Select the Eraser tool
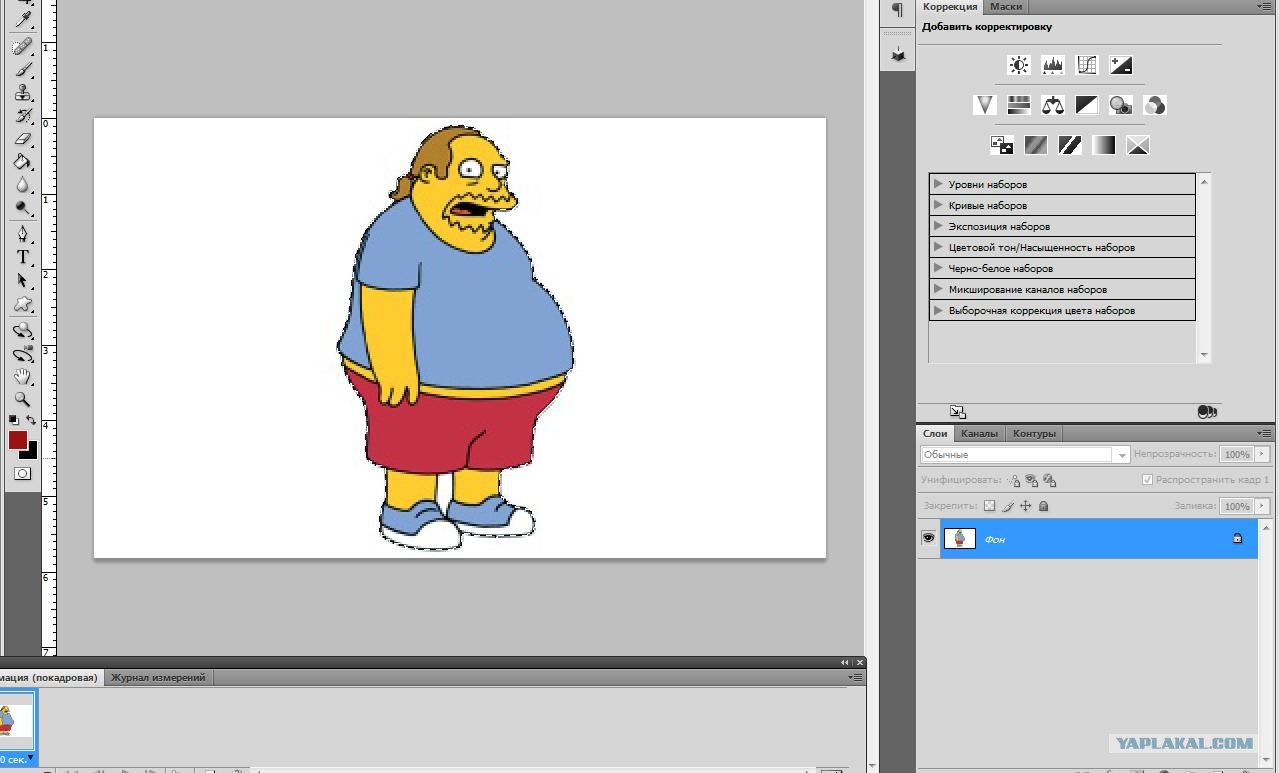This screenshot has width=1279, height=773. pos(23,139)
